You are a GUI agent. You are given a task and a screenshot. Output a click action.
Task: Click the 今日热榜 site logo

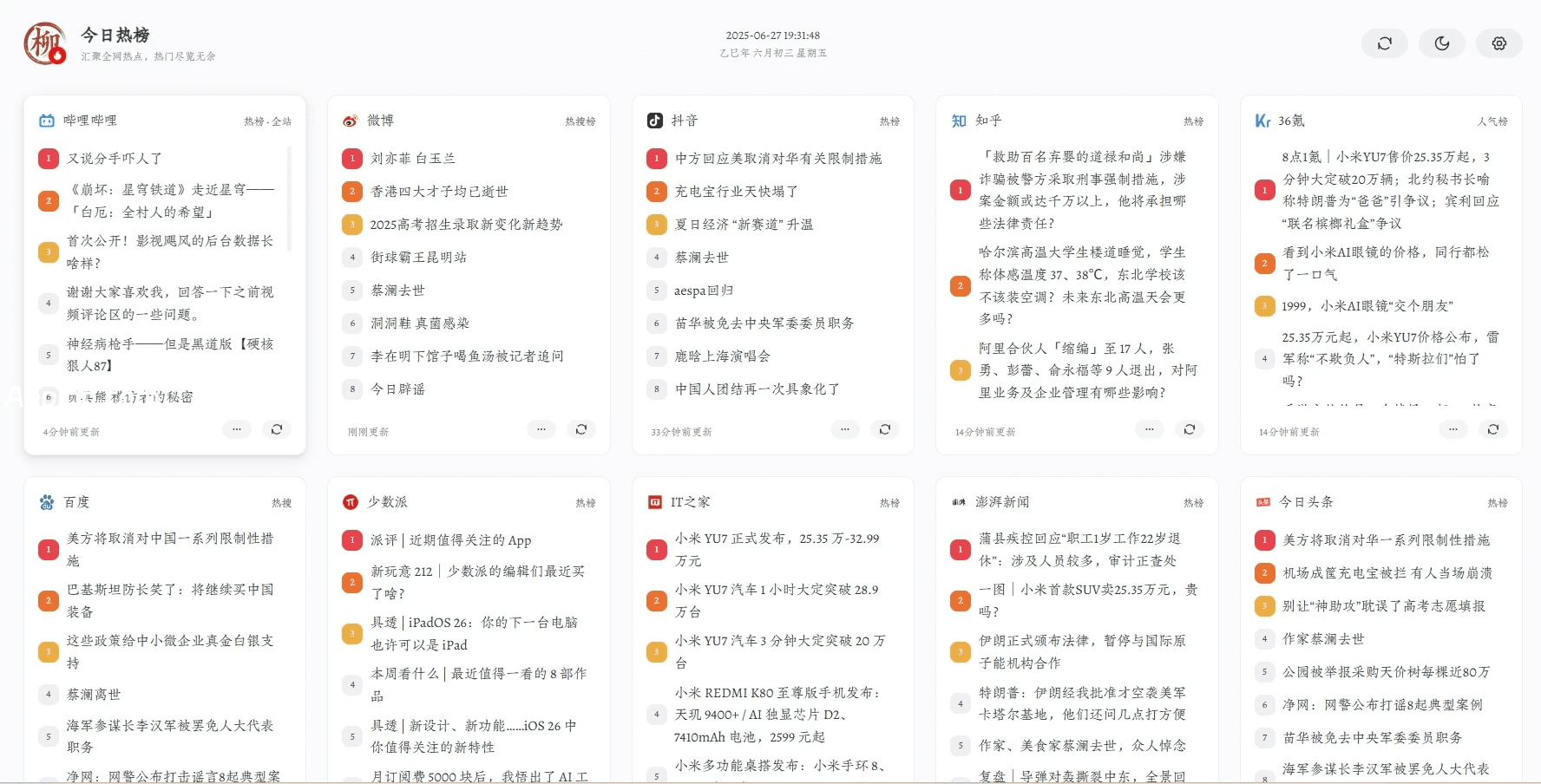(45, 43)
